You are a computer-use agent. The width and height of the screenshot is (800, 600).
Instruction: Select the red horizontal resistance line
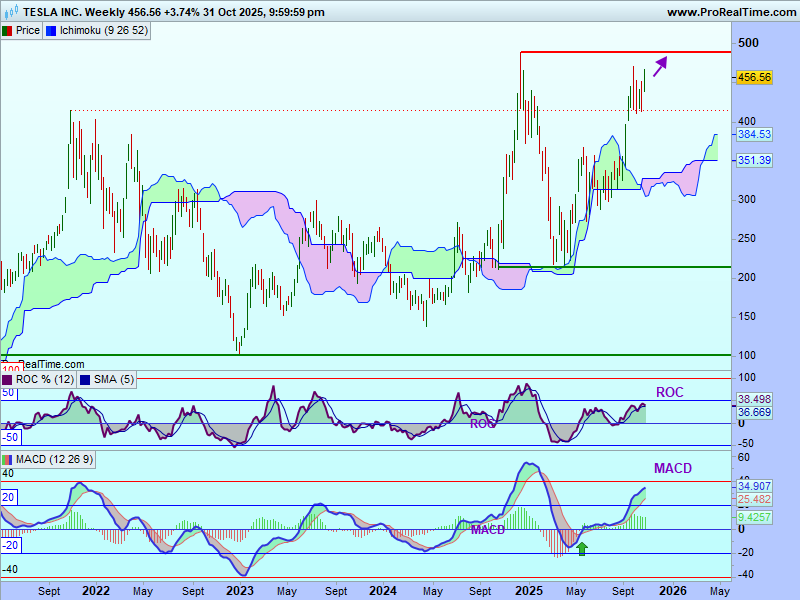(x=620, y=52)
